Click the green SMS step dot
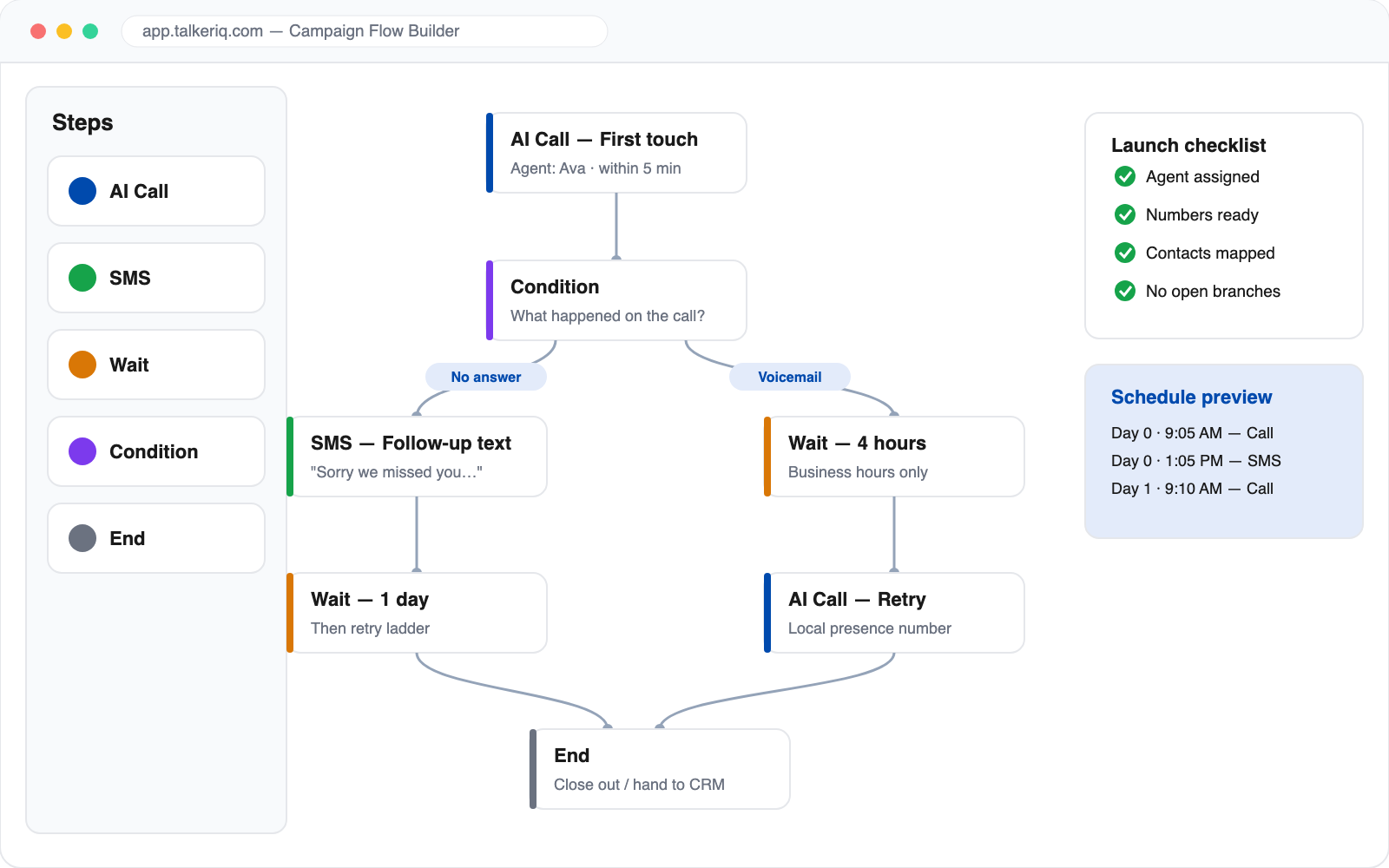 [x=82, y=278]
